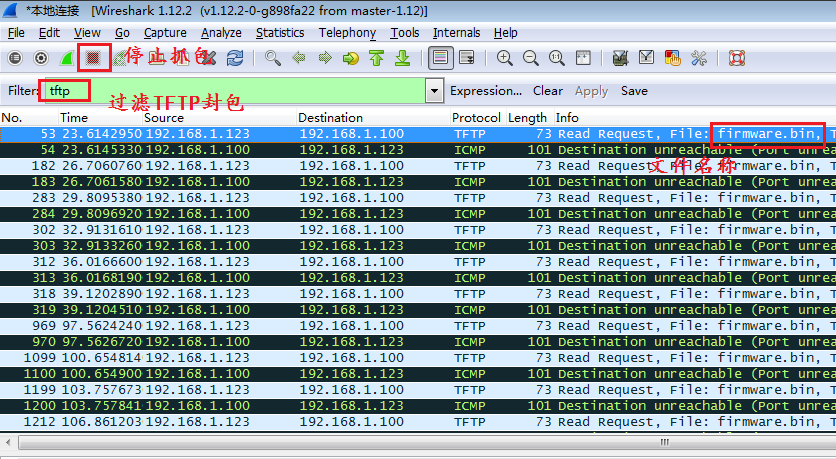Screen dimensions: 836x459
Task: Open capture options icon
Action: (x=41, y=58)
